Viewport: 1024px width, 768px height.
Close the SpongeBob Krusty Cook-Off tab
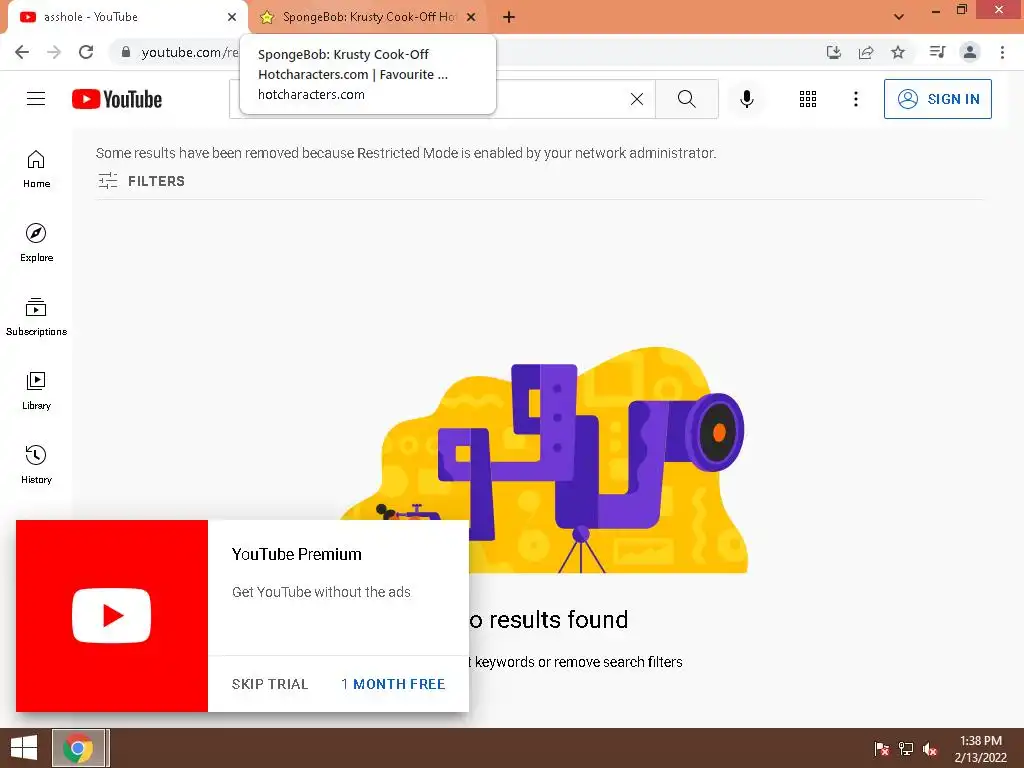471,17
